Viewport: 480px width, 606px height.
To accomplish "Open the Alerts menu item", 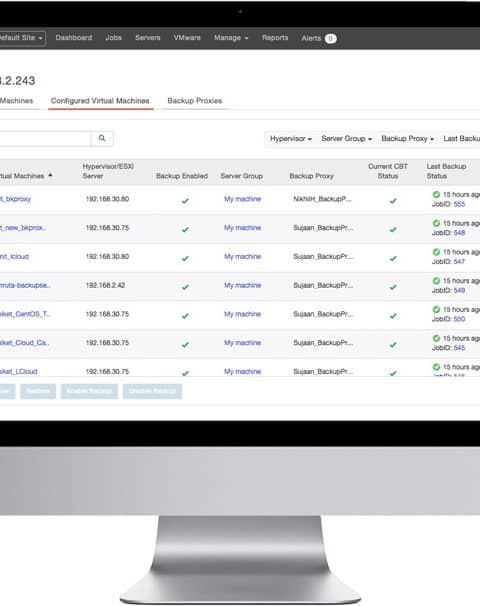I will coord(311,38).
